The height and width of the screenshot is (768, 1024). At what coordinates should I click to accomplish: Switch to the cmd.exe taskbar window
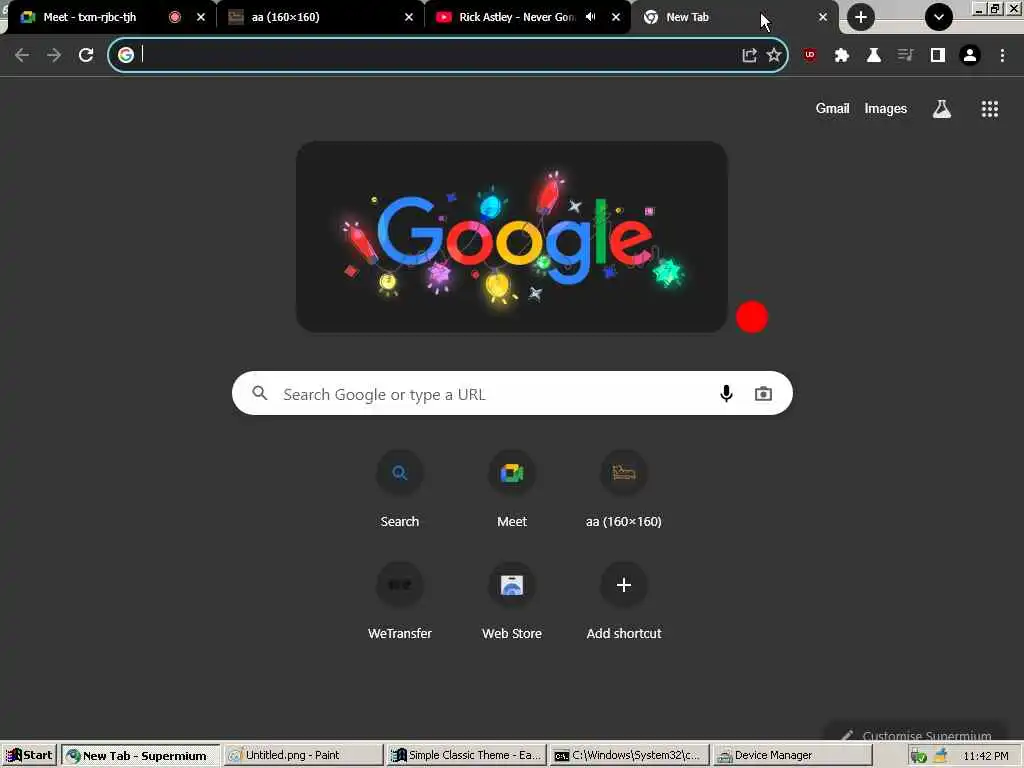[x=628, y=756]
